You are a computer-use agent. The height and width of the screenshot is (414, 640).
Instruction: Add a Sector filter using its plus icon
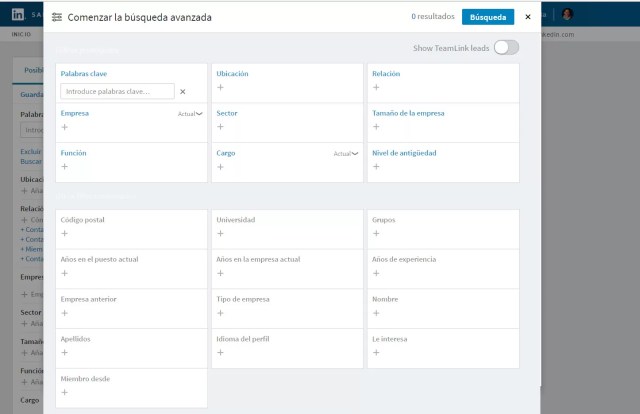tap(220, 127)
